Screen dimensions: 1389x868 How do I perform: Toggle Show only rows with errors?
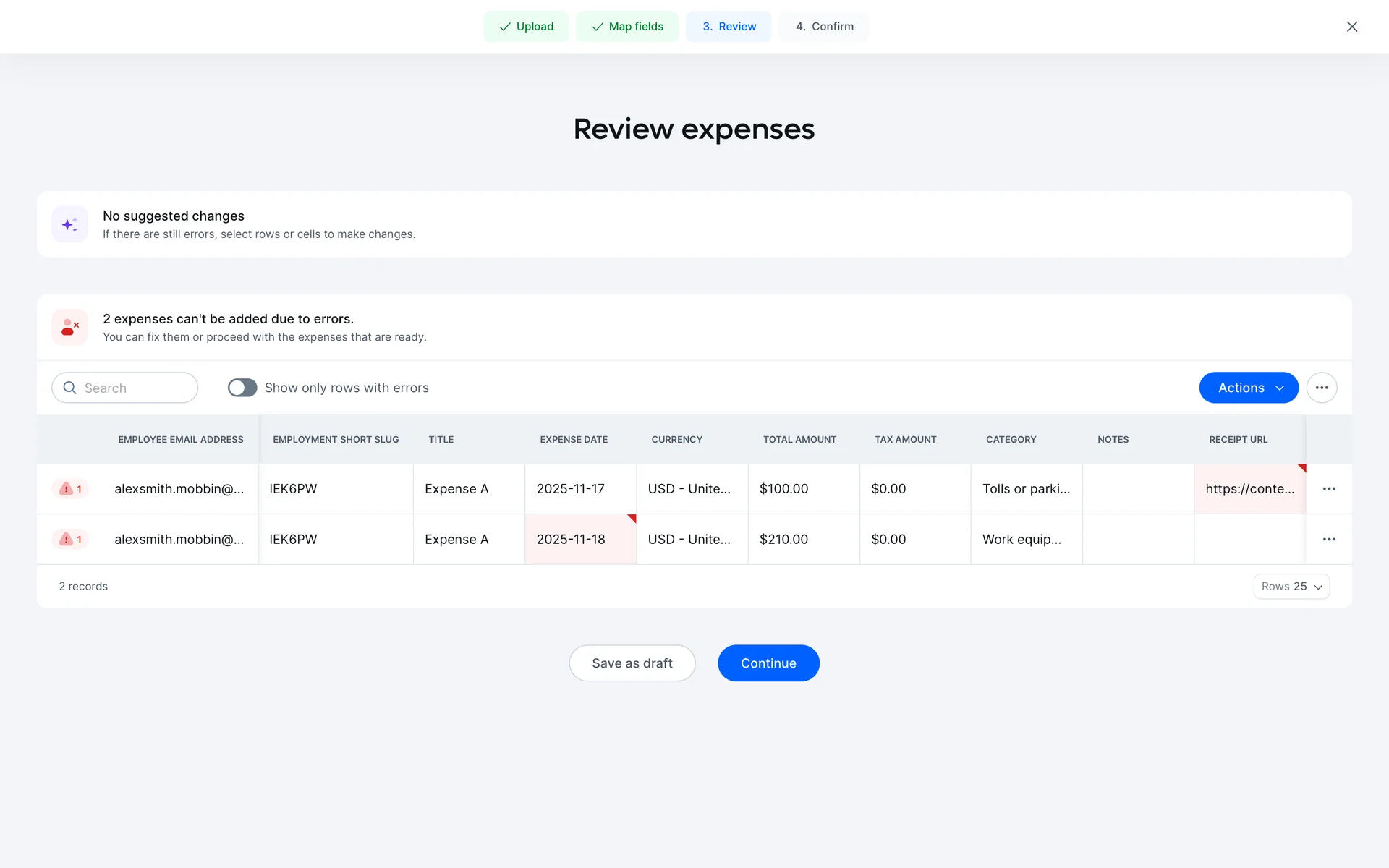click(242, 388)
